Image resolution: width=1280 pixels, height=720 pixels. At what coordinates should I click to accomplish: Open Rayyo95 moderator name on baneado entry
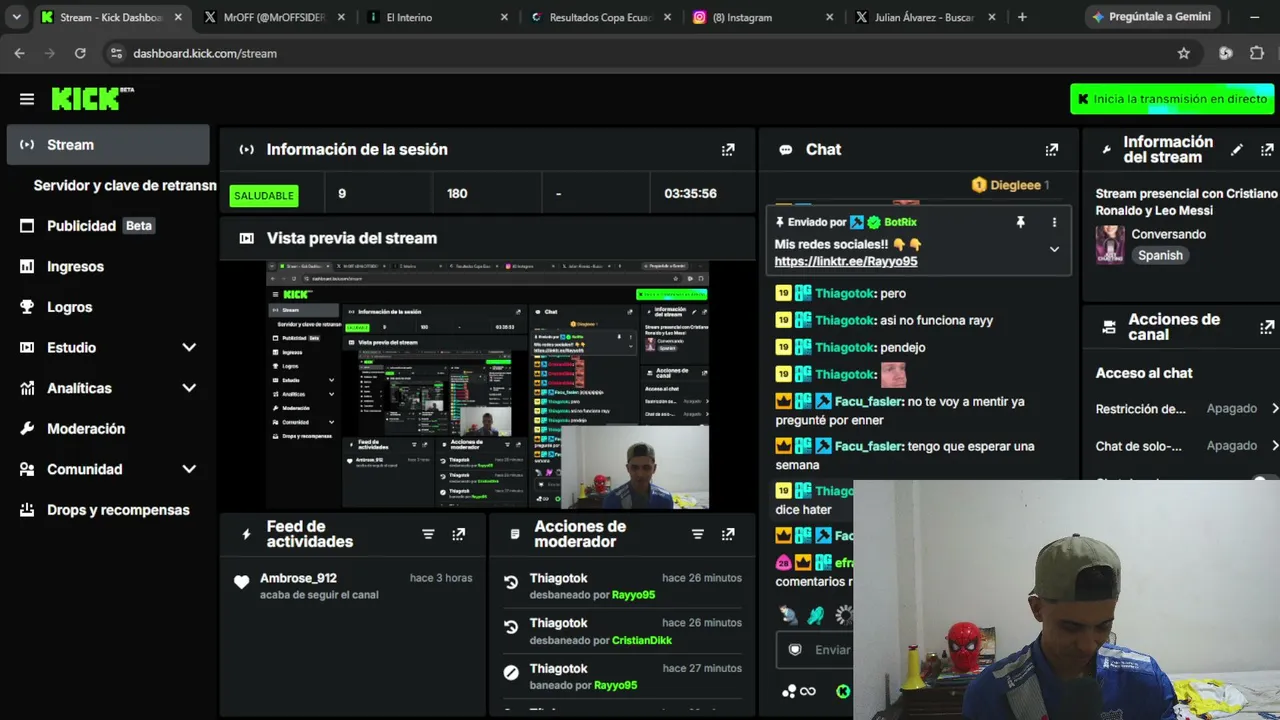coord(615,686)
